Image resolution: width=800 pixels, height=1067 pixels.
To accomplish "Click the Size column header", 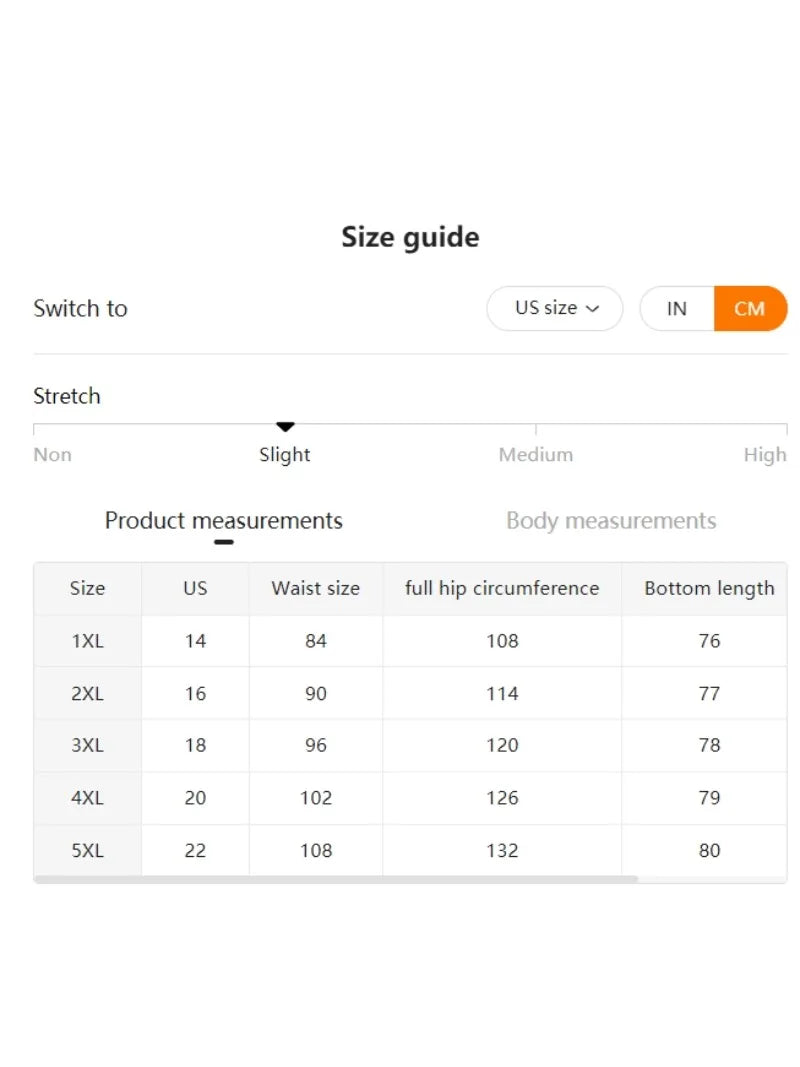I will 87,588.
